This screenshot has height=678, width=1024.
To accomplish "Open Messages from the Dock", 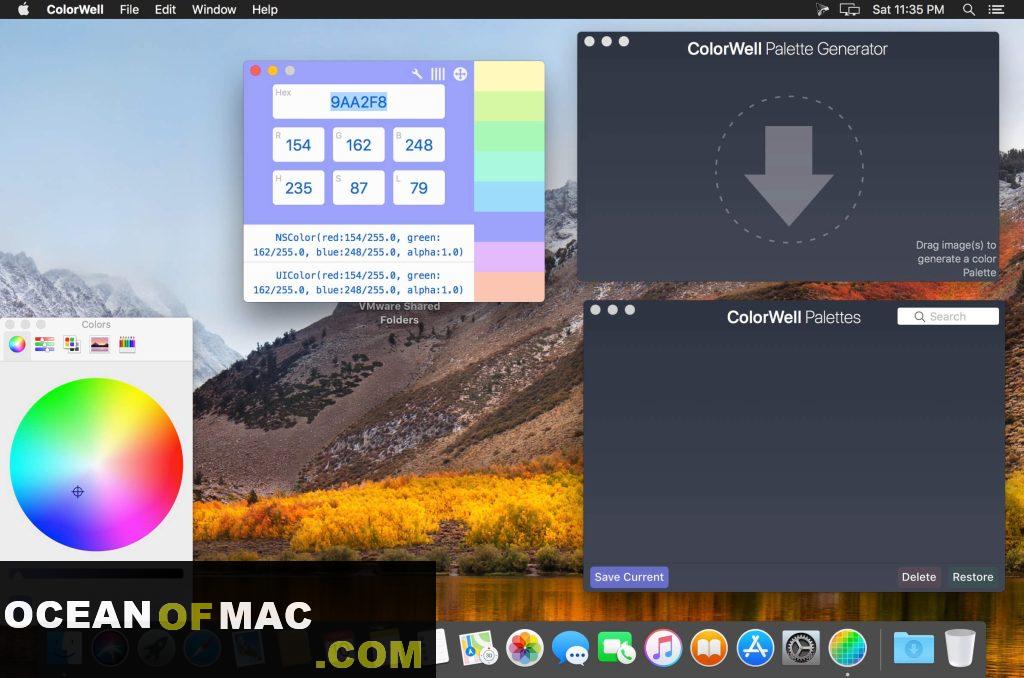I will (570, 649).
